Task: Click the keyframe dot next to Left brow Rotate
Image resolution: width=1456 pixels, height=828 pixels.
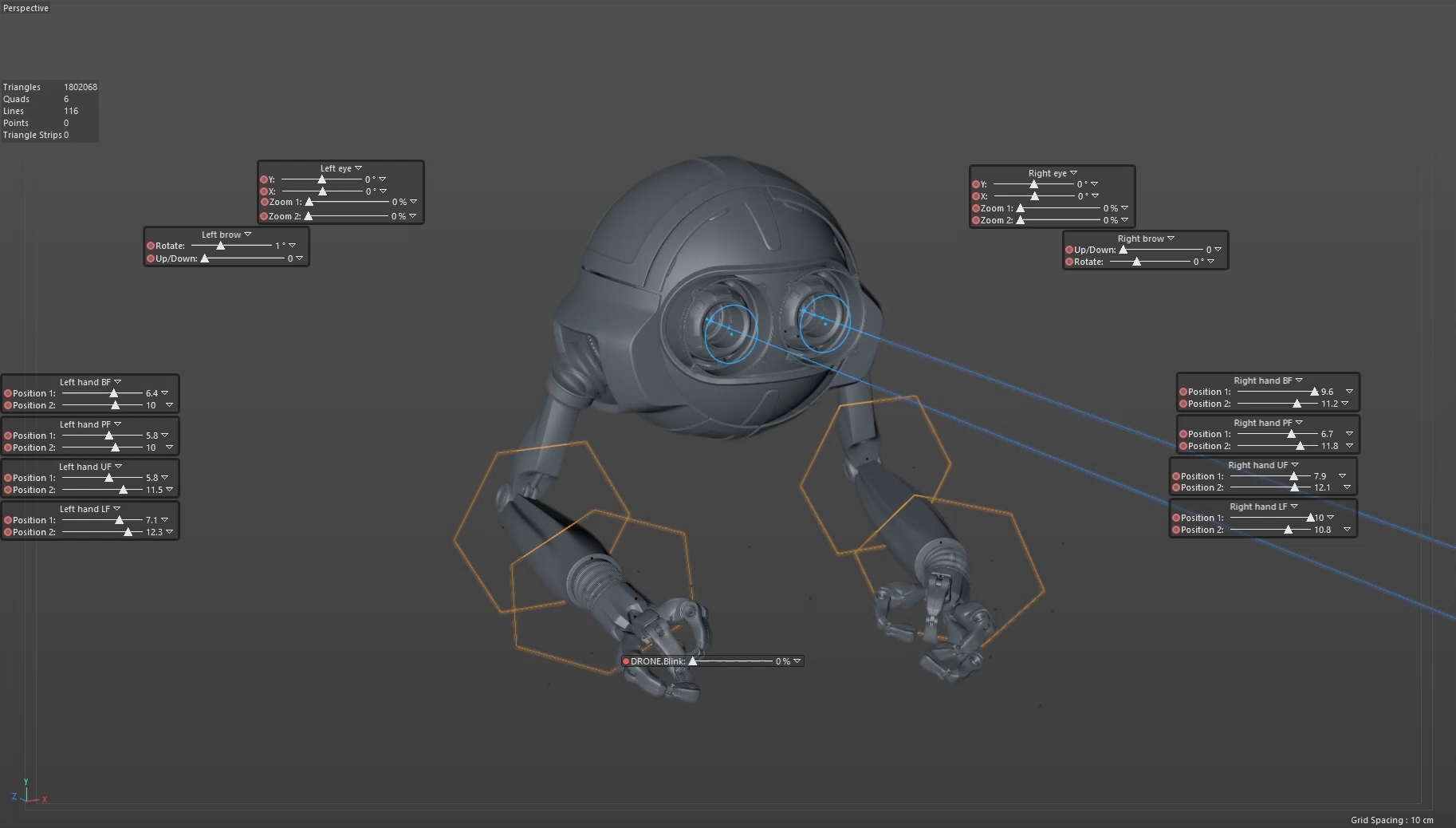Action: [x=152, y=246]
